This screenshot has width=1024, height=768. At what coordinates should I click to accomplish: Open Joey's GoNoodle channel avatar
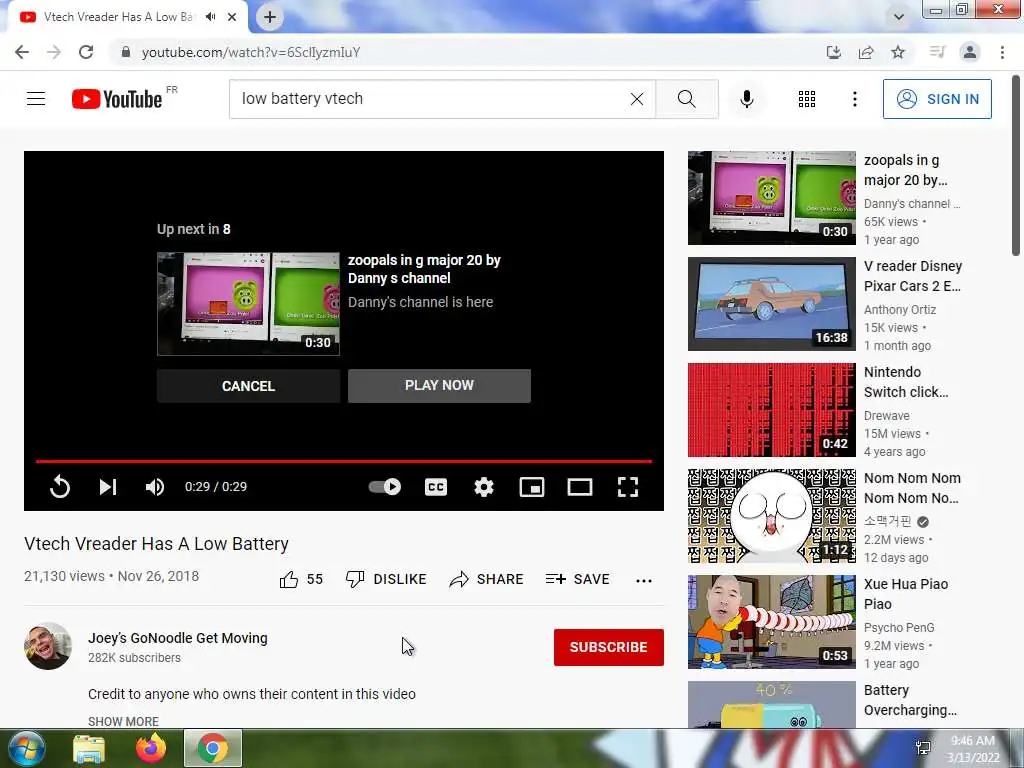click(48, 646)
